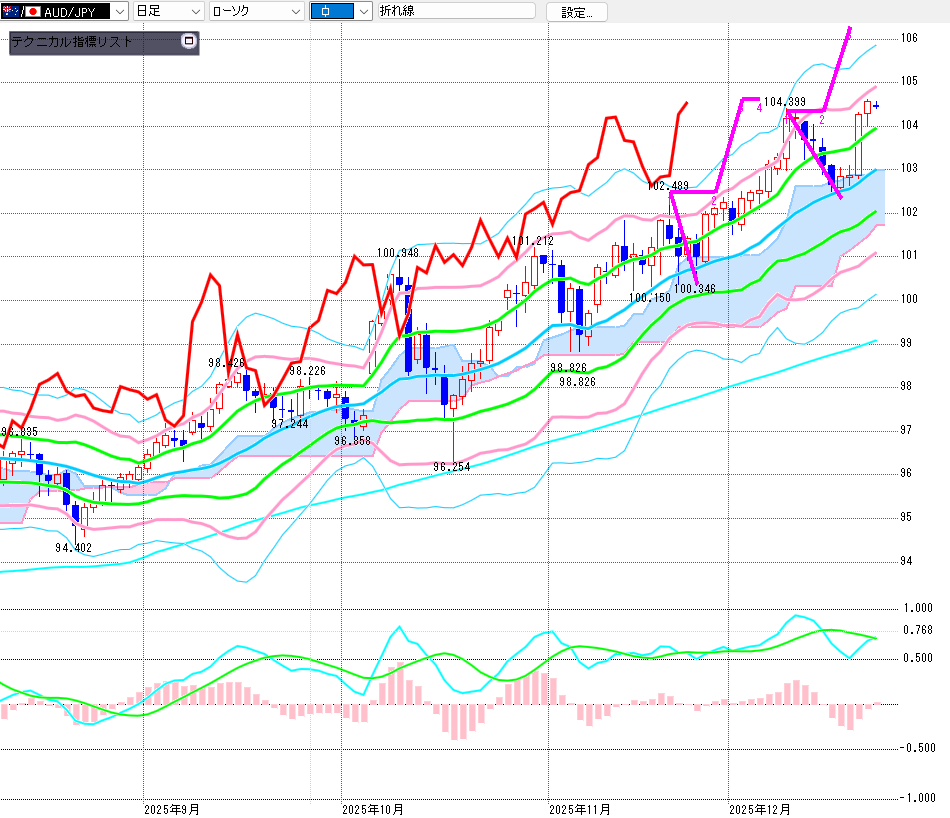Click the magenta wave label 2
Image resolution: width=950 pixels, height=818 pixels.
coord(822,120)
